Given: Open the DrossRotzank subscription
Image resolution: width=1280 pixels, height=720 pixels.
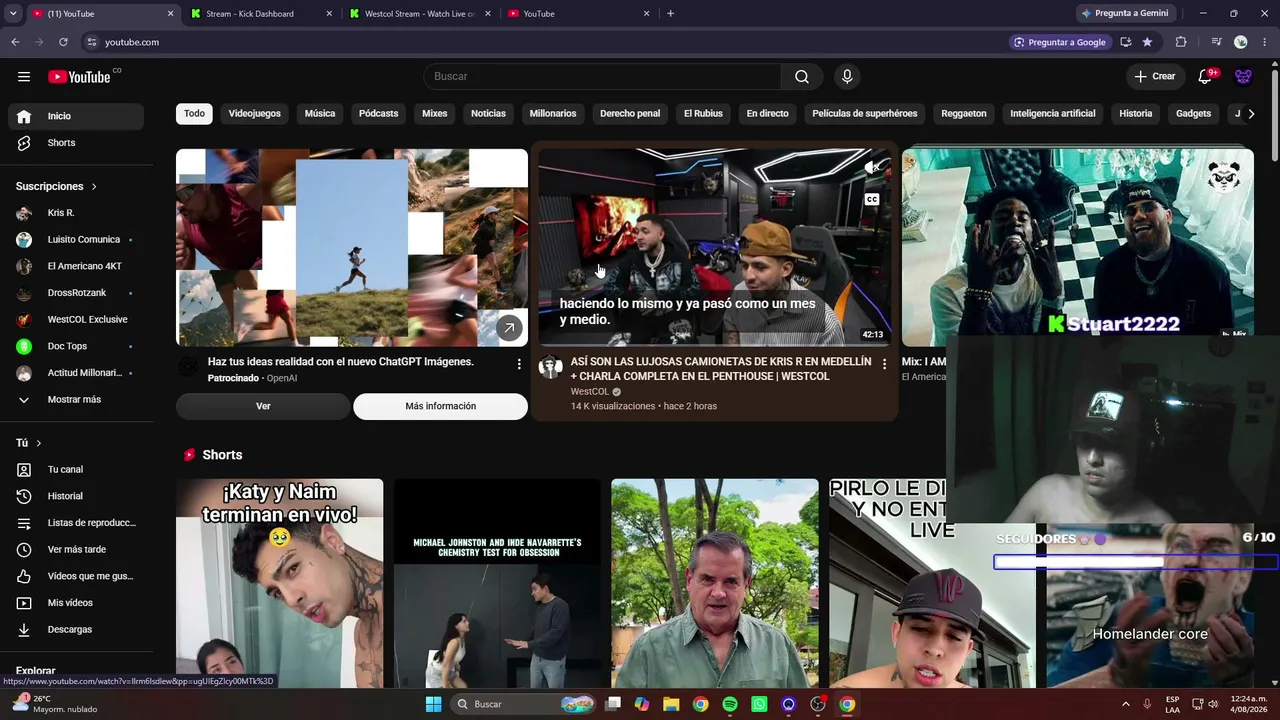Looking at the screenshot, I should pos(76,293).
